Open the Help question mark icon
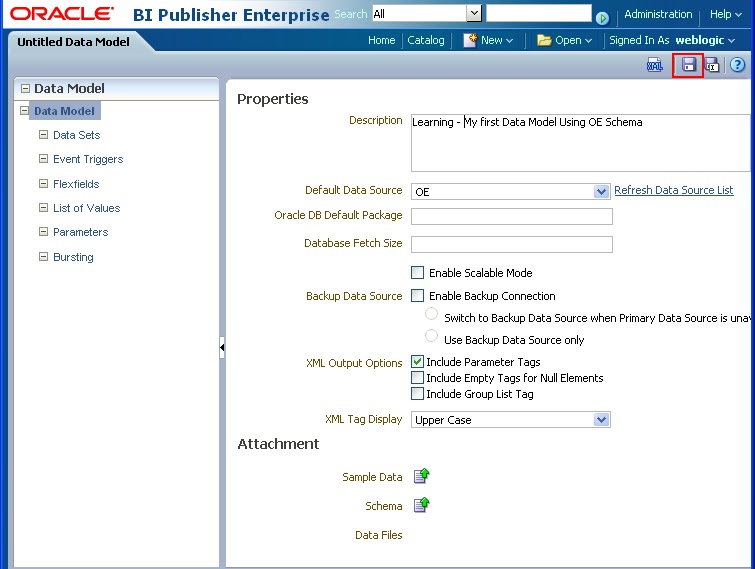 tap(737, 65)
